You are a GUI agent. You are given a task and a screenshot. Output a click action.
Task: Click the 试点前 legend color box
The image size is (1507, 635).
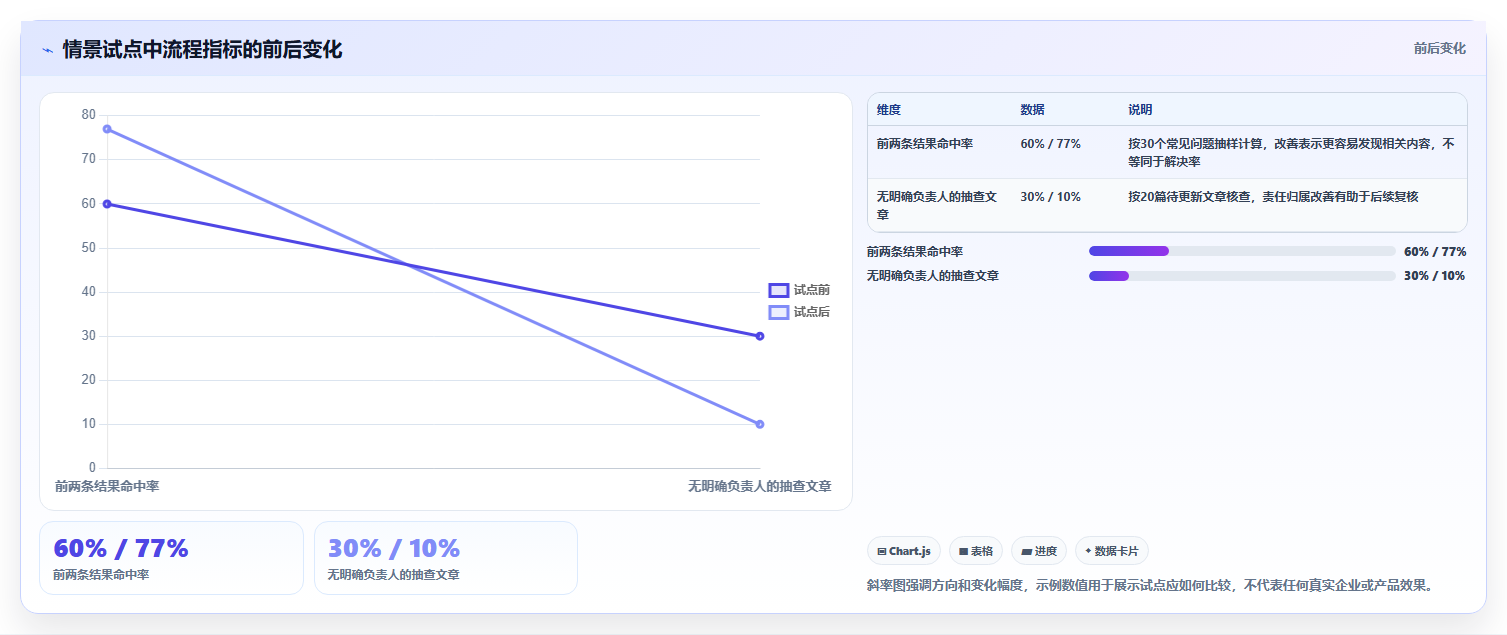779,290
